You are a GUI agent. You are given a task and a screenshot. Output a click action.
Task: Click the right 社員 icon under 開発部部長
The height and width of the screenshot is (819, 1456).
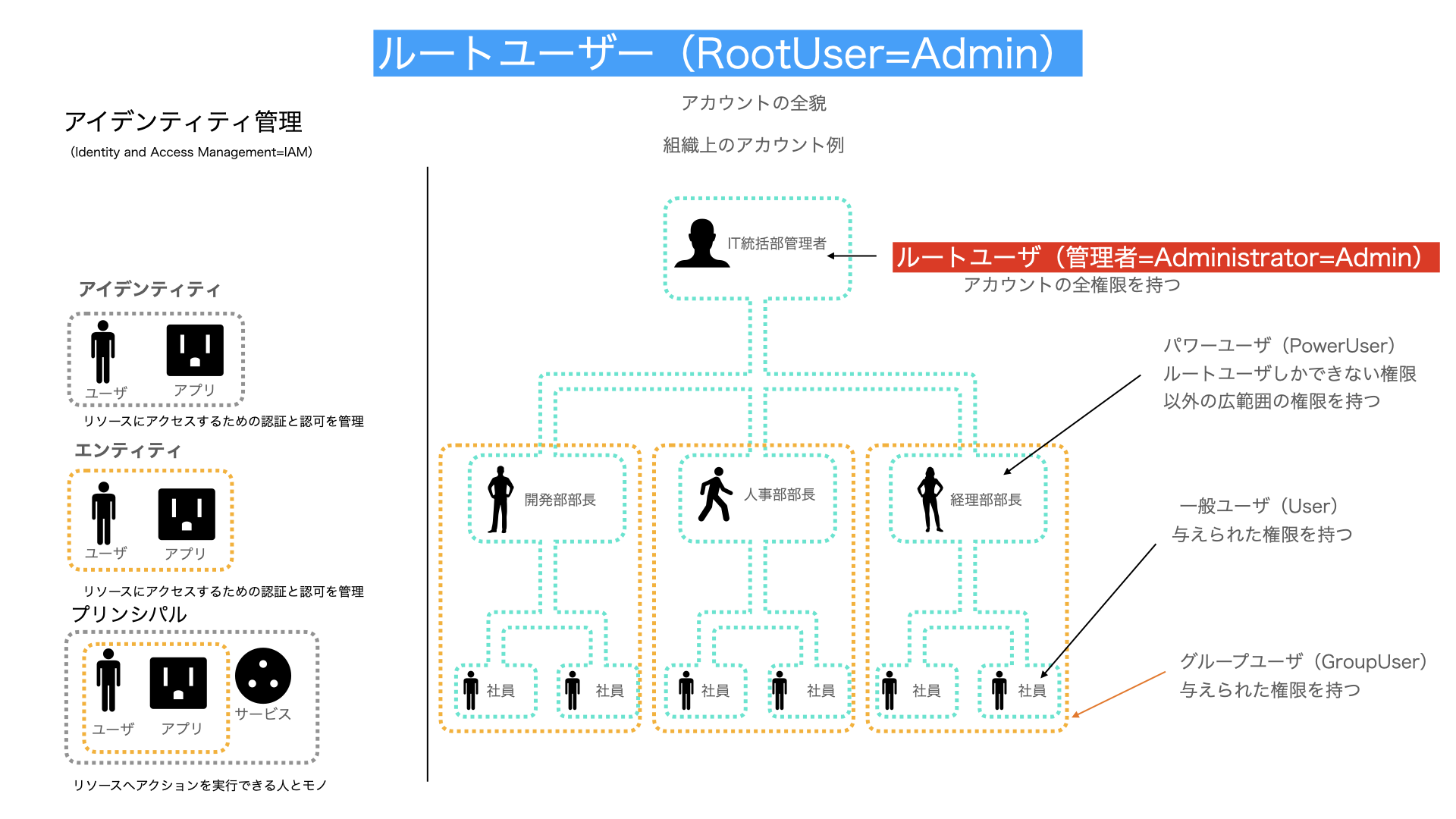click(573, 690)
